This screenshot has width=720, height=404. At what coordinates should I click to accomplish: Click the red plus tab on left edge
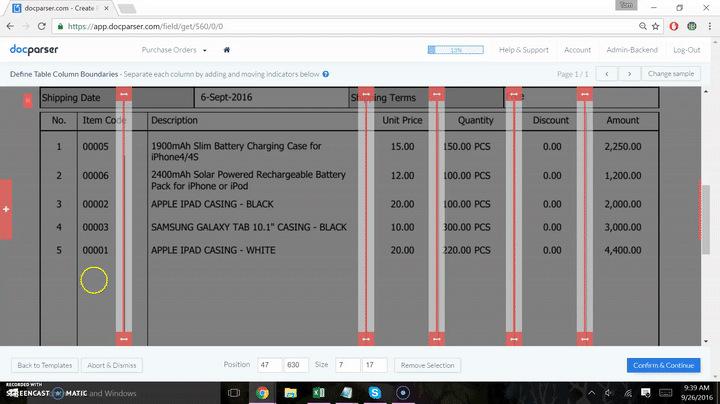pos(6,209)
